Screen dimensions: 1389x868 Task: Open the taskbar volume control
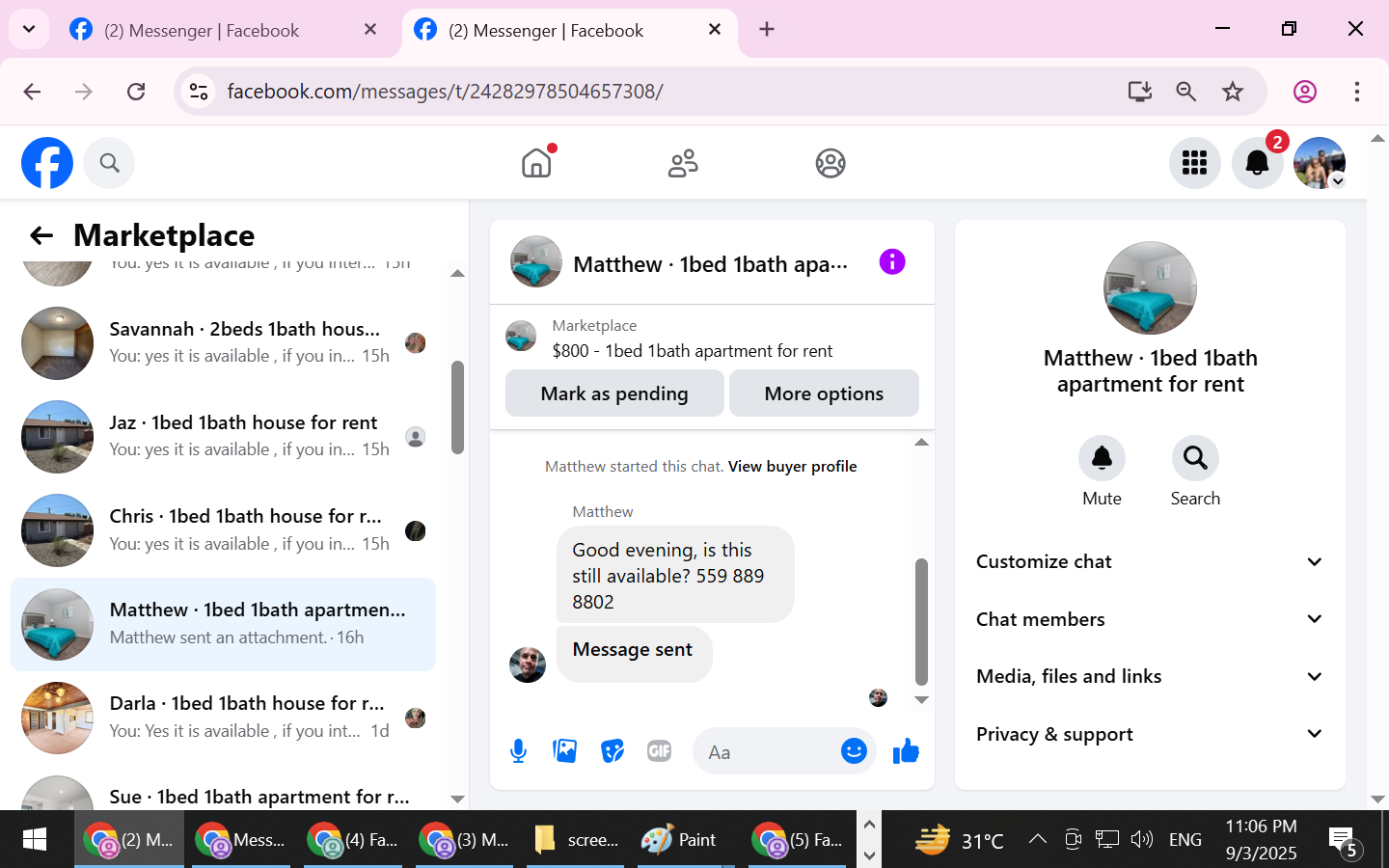[1142, 839]
